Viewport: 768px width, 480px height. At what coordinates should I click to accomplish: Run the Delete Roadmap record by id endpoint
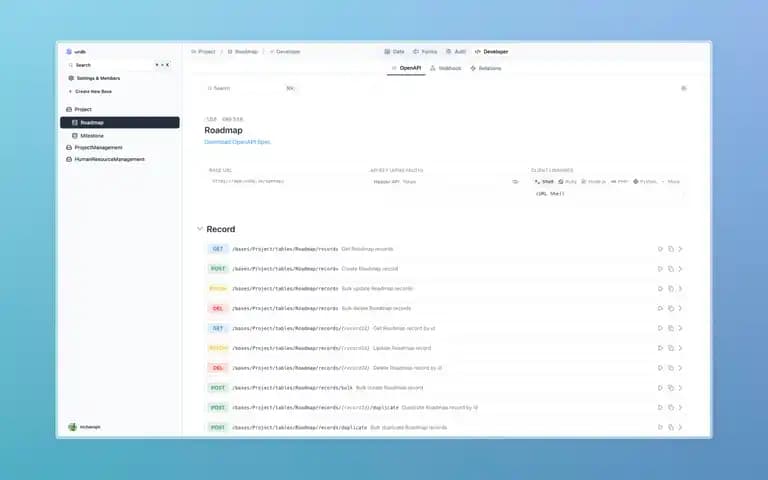[660, 368]
